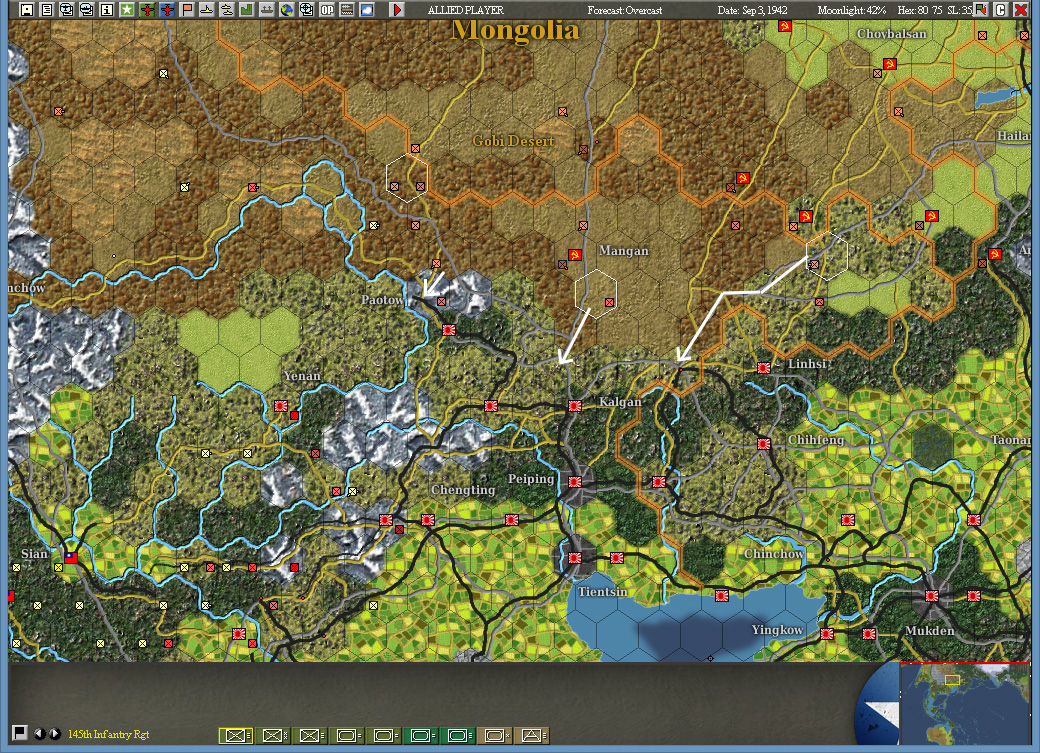Click the Soviet base marker at Mangan

tap(575, 255)
